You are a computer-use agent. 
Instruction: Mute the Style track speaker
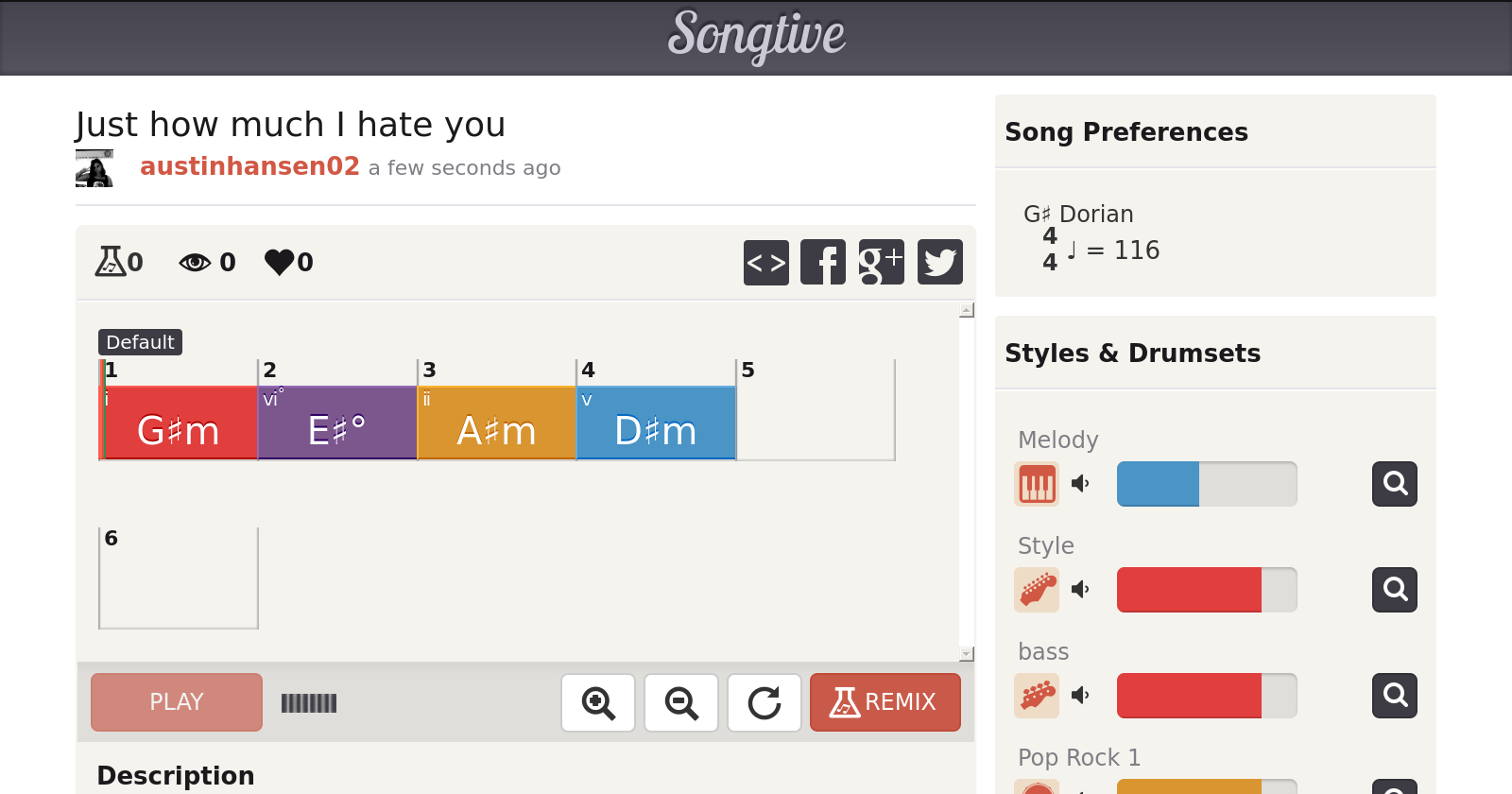[x=1080, y=590]
